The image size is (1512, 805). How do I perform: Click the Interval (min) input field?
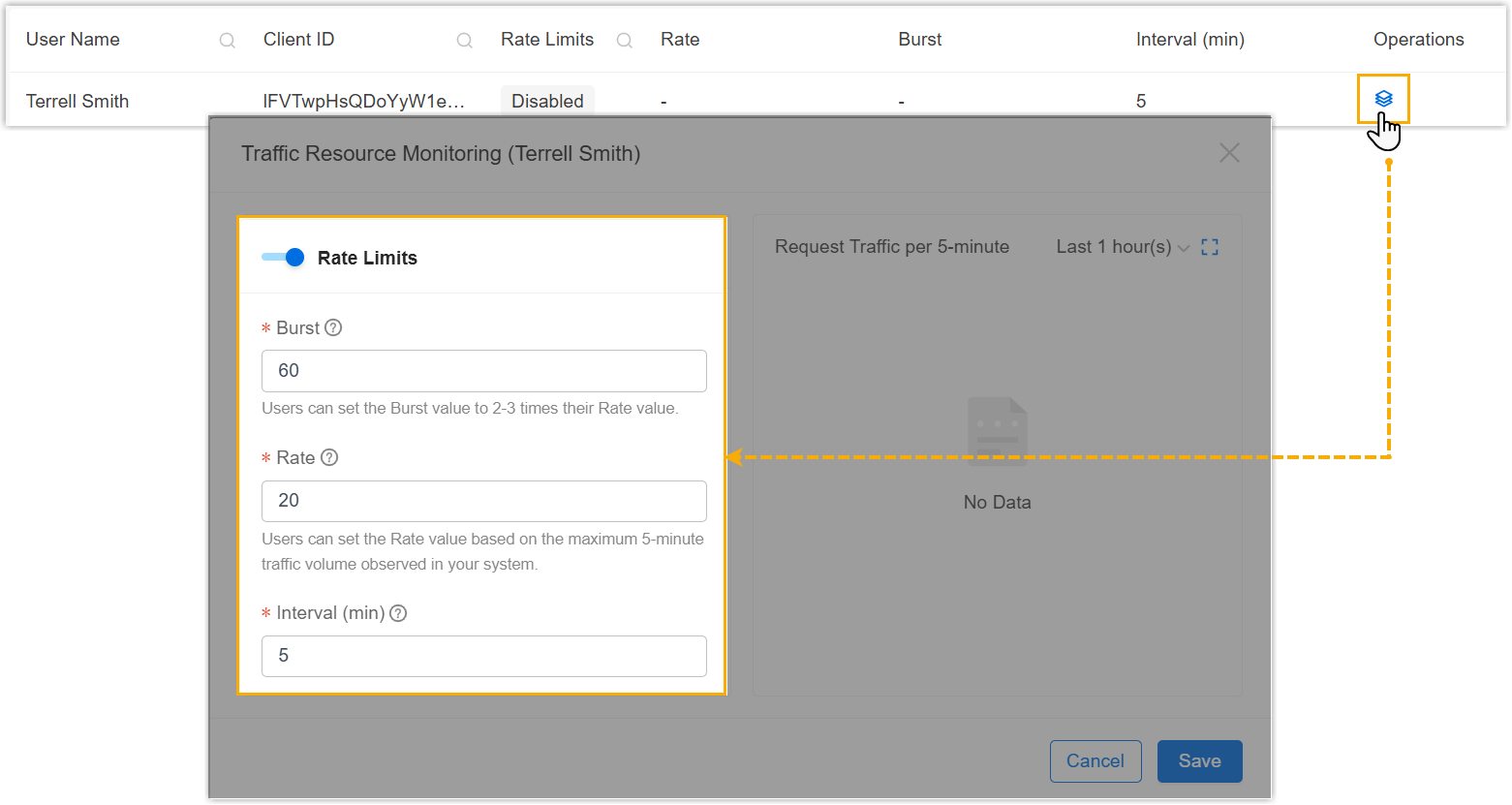coord(484,656)
